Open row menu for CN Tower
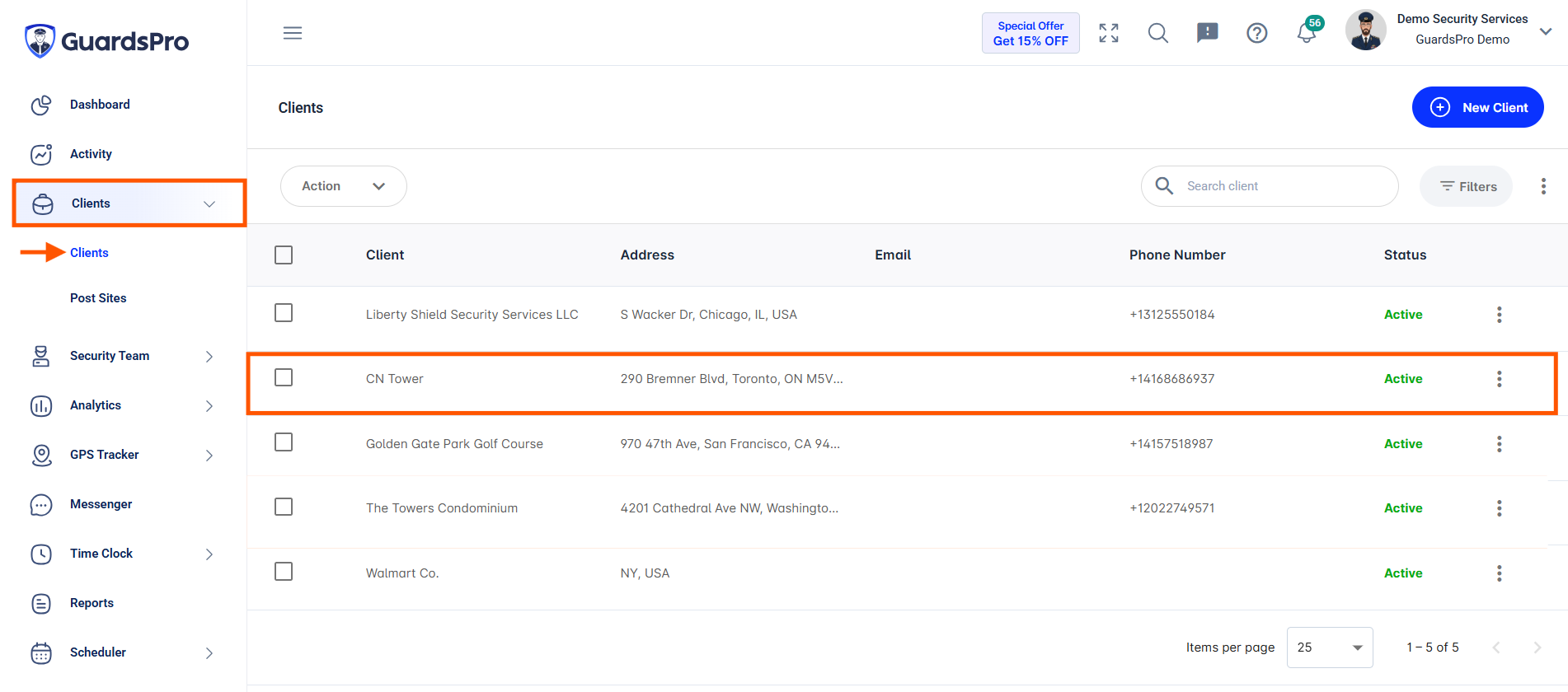This screenshot has height=692, width=1568. pos(1500,379)
